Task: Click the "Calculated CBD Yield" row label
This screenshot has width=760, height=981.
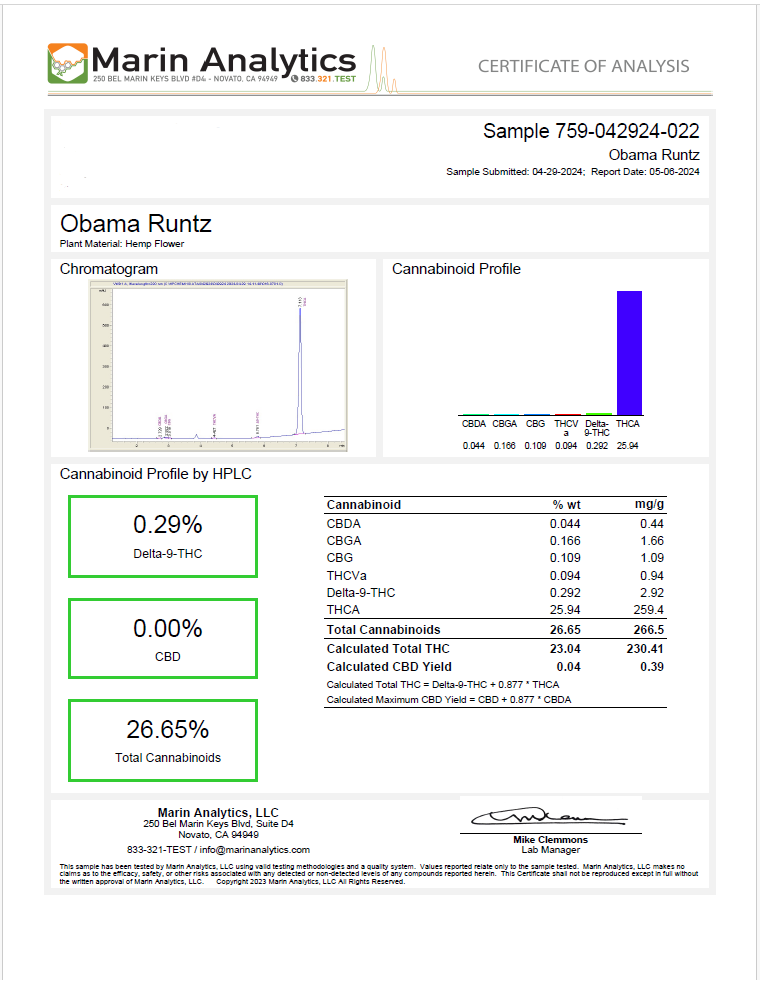Action: [x=389, y=667]
